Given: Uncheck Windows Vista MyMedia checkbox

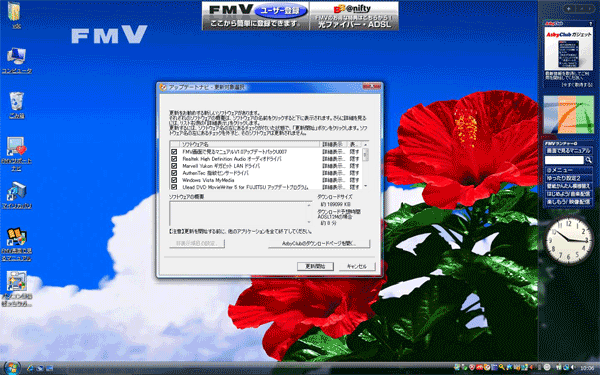Looking at the screenshot, I should [174, 180].
